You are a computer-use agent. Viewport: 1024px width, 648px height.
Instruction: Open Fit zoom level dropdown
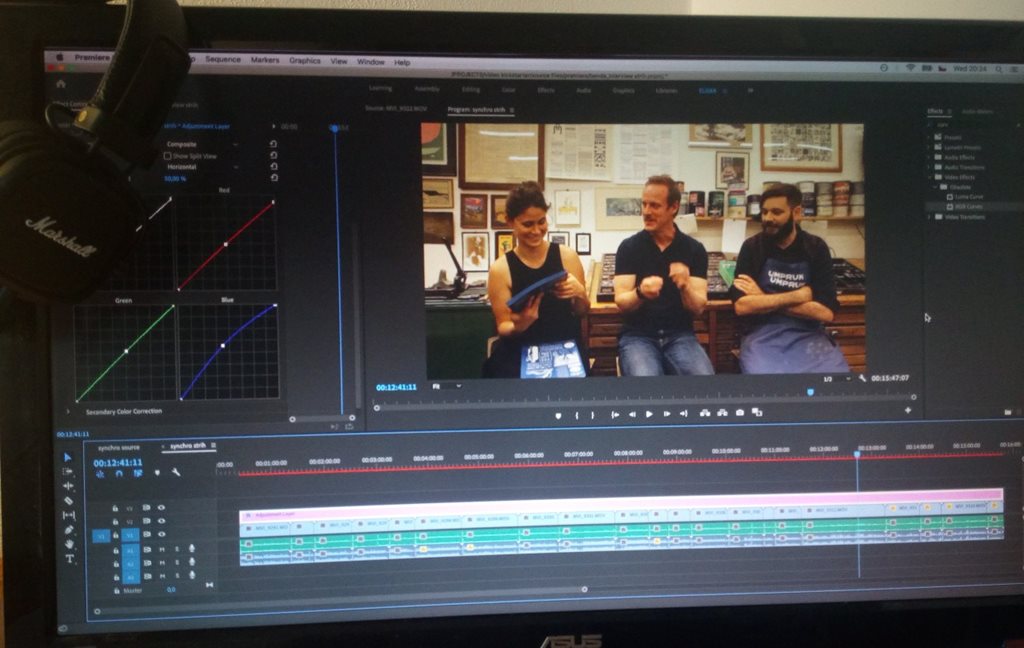pos(447,386)
